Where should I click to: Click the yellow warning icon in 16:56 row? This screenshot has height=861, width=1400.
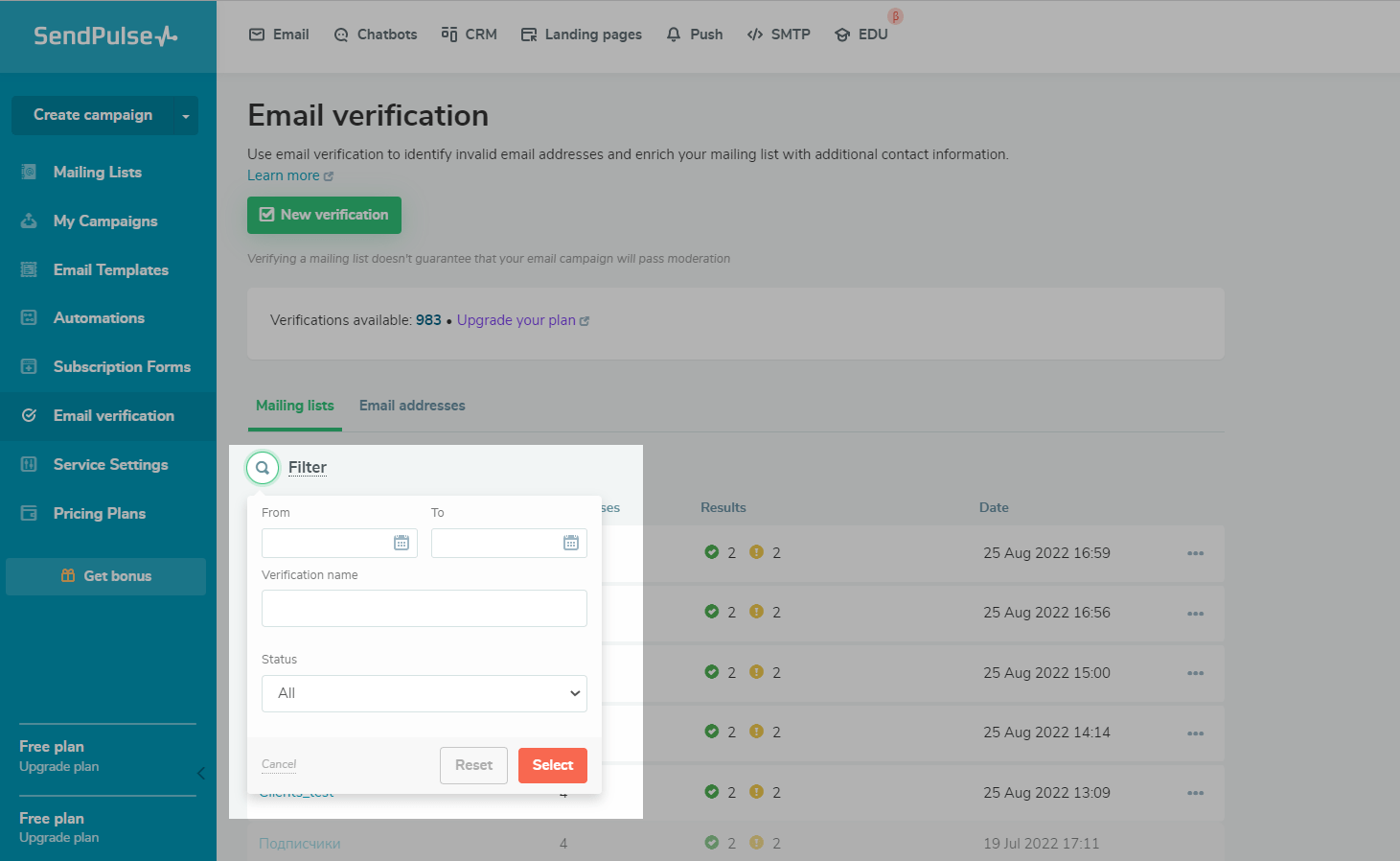pos(756,612)
